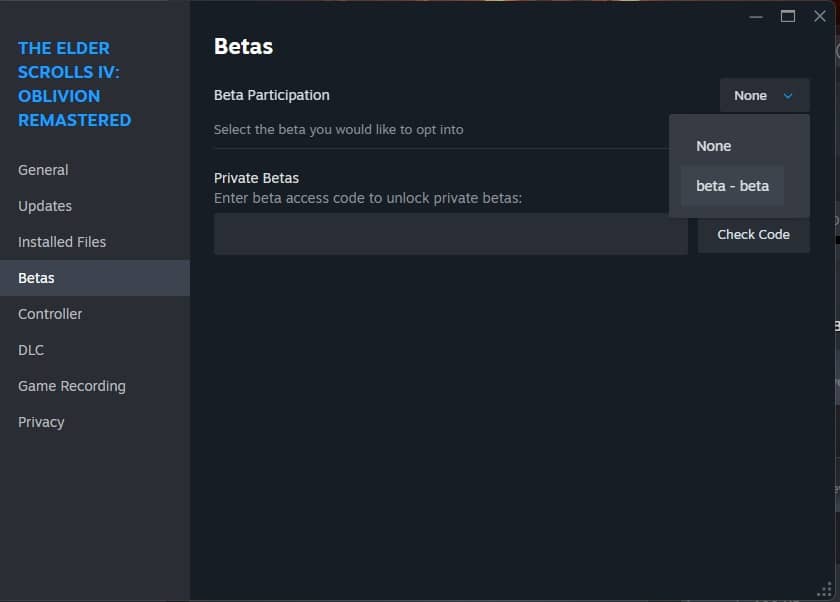Open the General settings tab
Viewport: 840px width, 602px height.
[95, 170]
